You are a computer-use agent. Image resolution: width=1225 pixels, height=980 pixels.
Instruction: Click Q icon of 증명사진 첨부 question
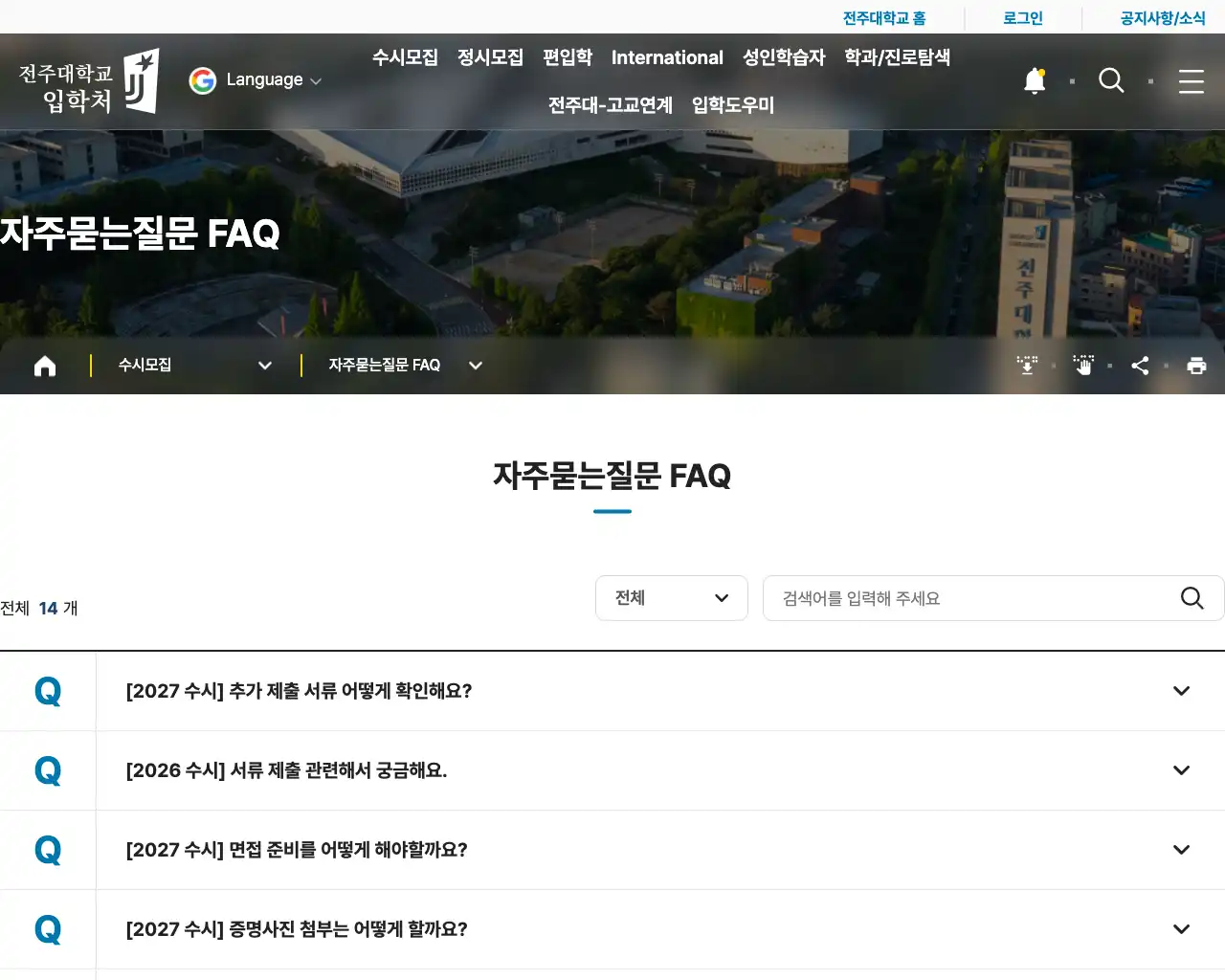tap(48, 929)
